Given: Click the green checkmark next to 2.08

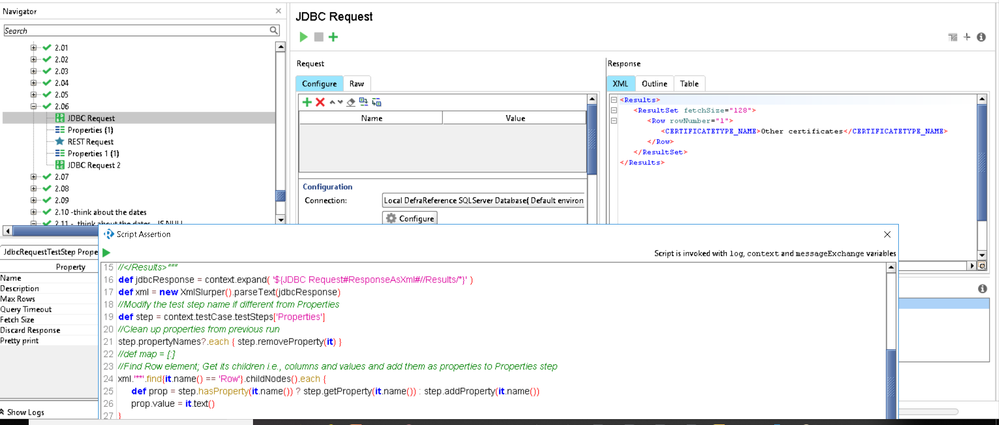Looking at the screenshot, I should pos(47,189).
